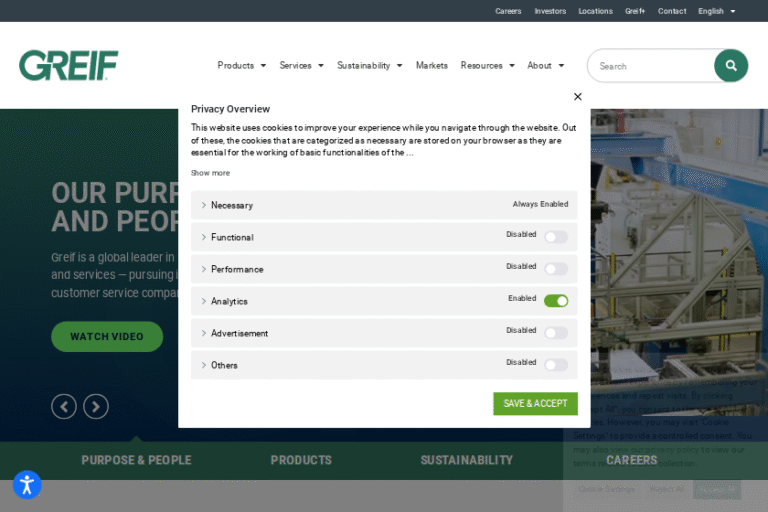Advance to next slide arrow
The width and height of the screenshot is (768, 512).
(x=96, y=406)
